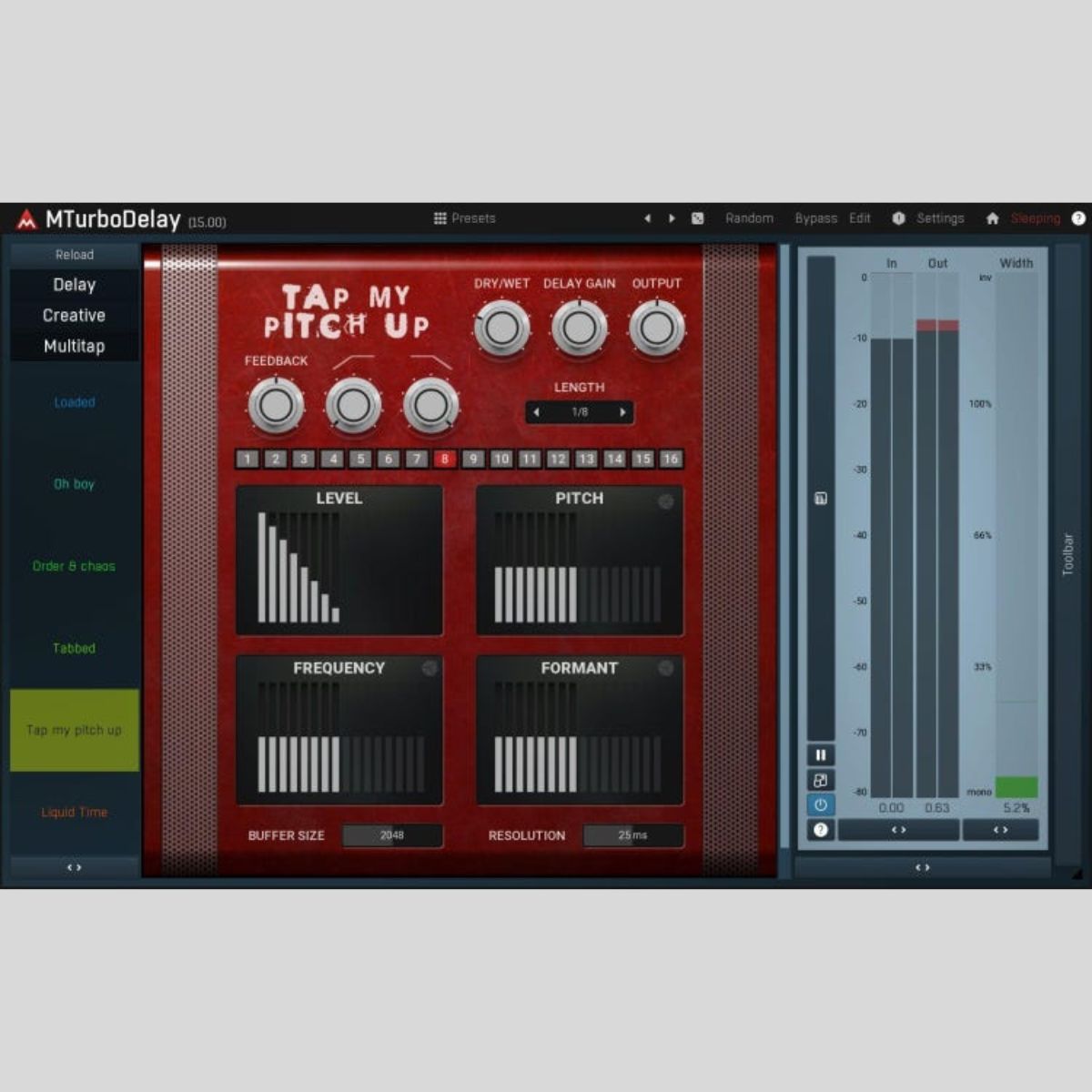Screen dimensions: 1092x1092
Task: Click the Bypass button
Action: tap(816, 218)
